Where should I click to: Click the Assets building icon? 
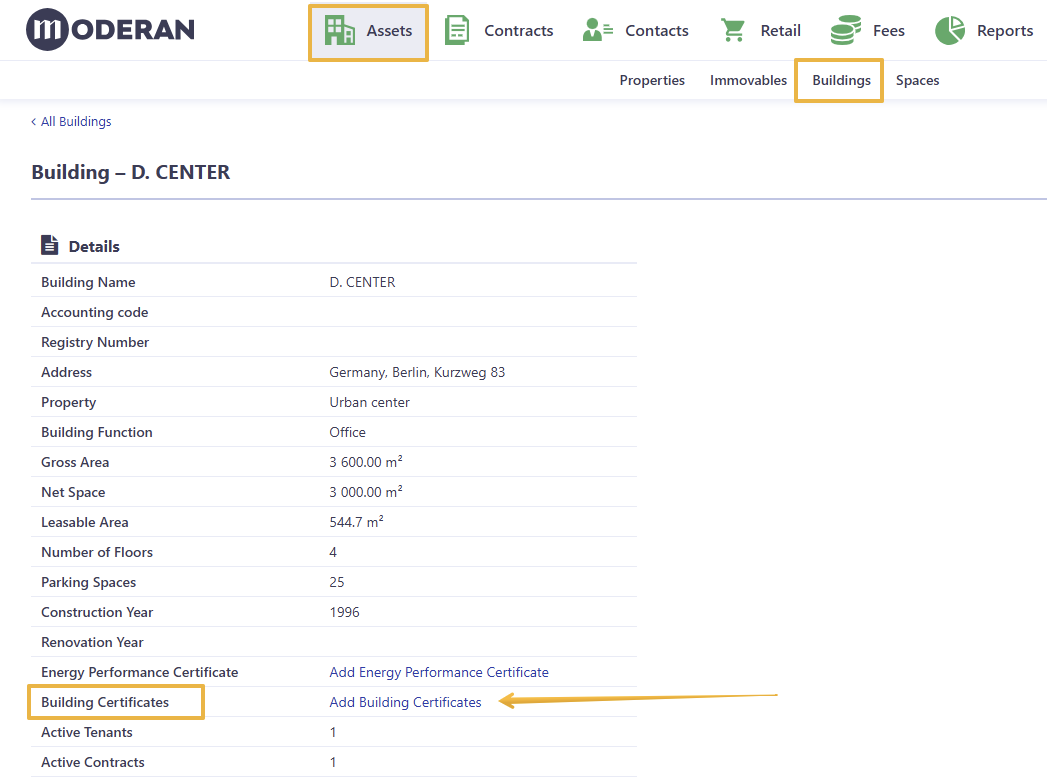[x=339, y=31]
